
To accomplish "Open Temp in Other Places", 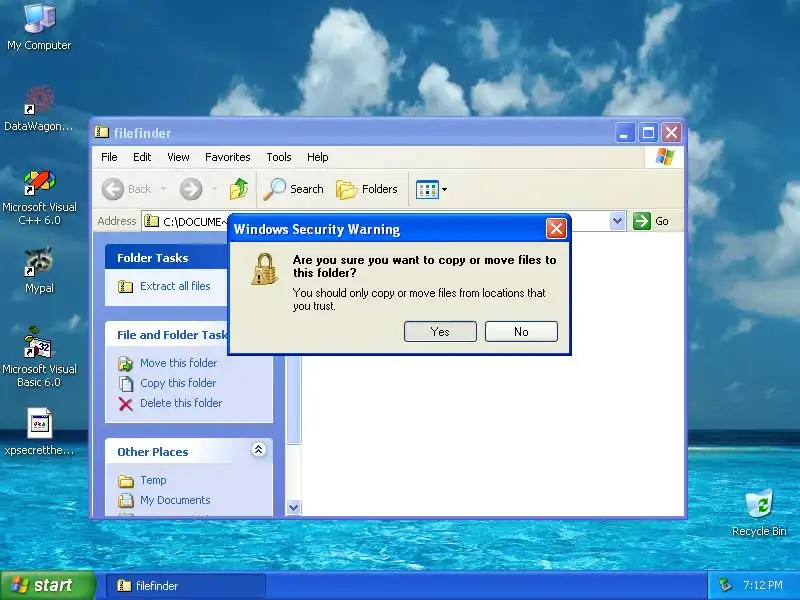I will [x=153, y=480].
